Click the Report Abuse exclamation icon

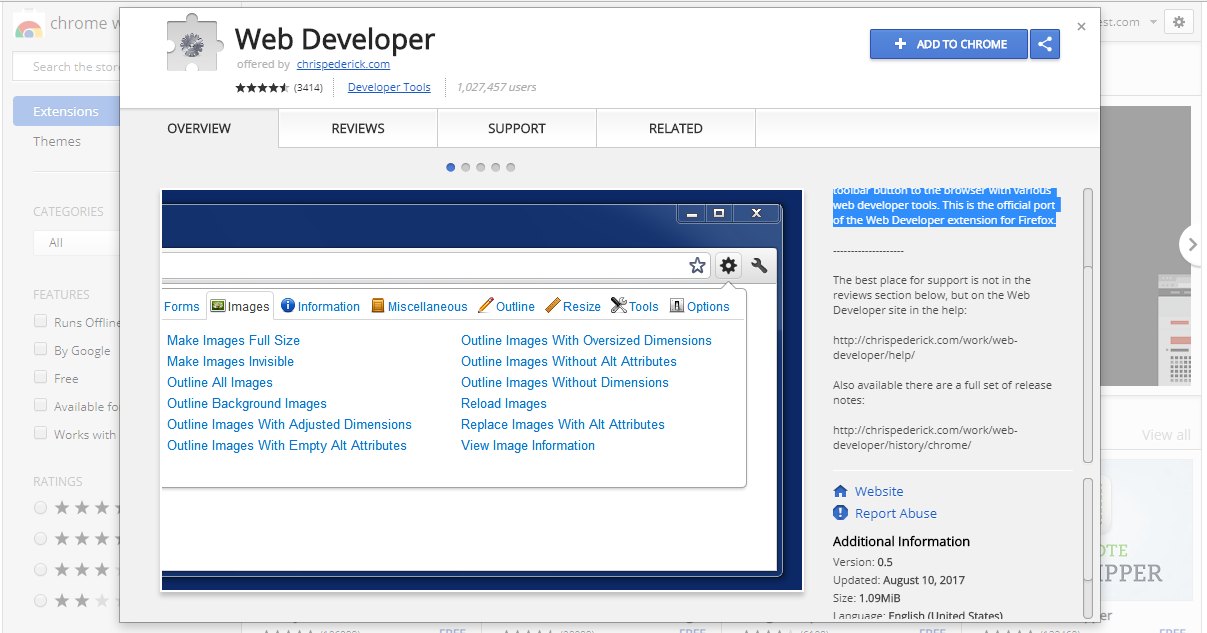(840, 513)
